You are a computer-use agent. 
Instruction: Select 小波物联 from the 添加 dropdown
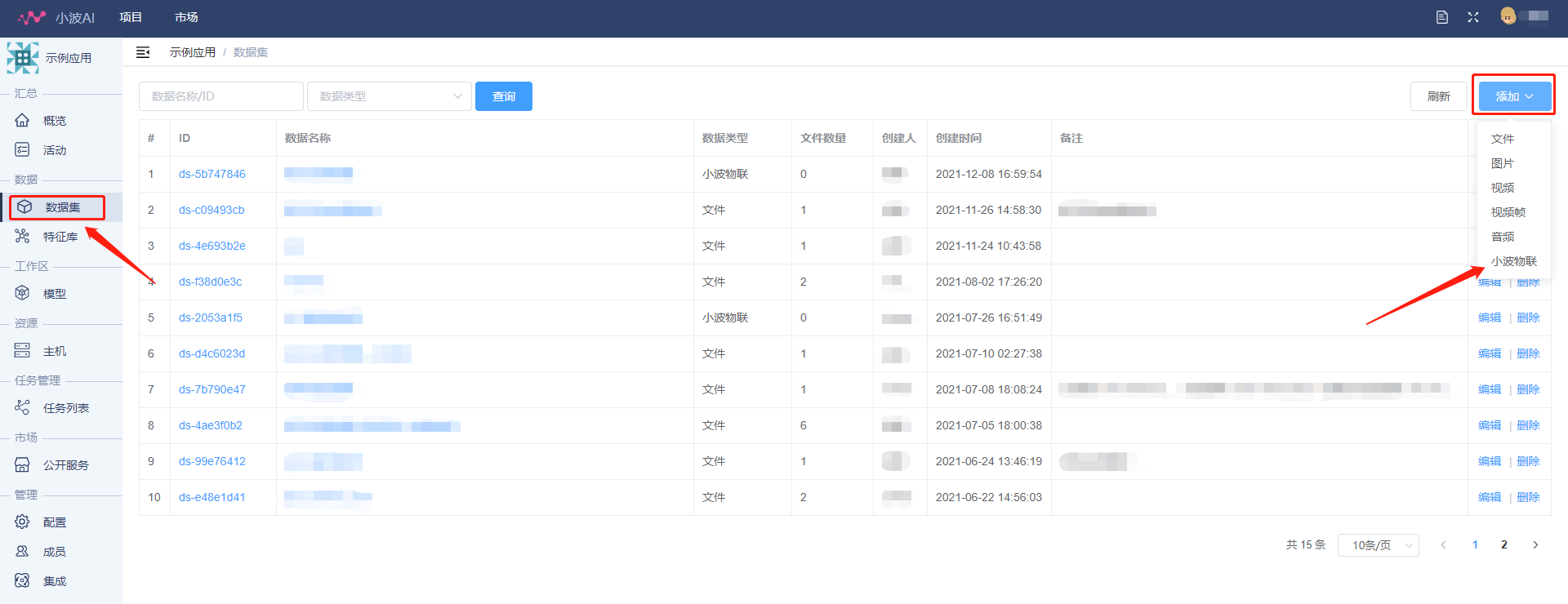pyautogui.click(x=1514, y=261)
